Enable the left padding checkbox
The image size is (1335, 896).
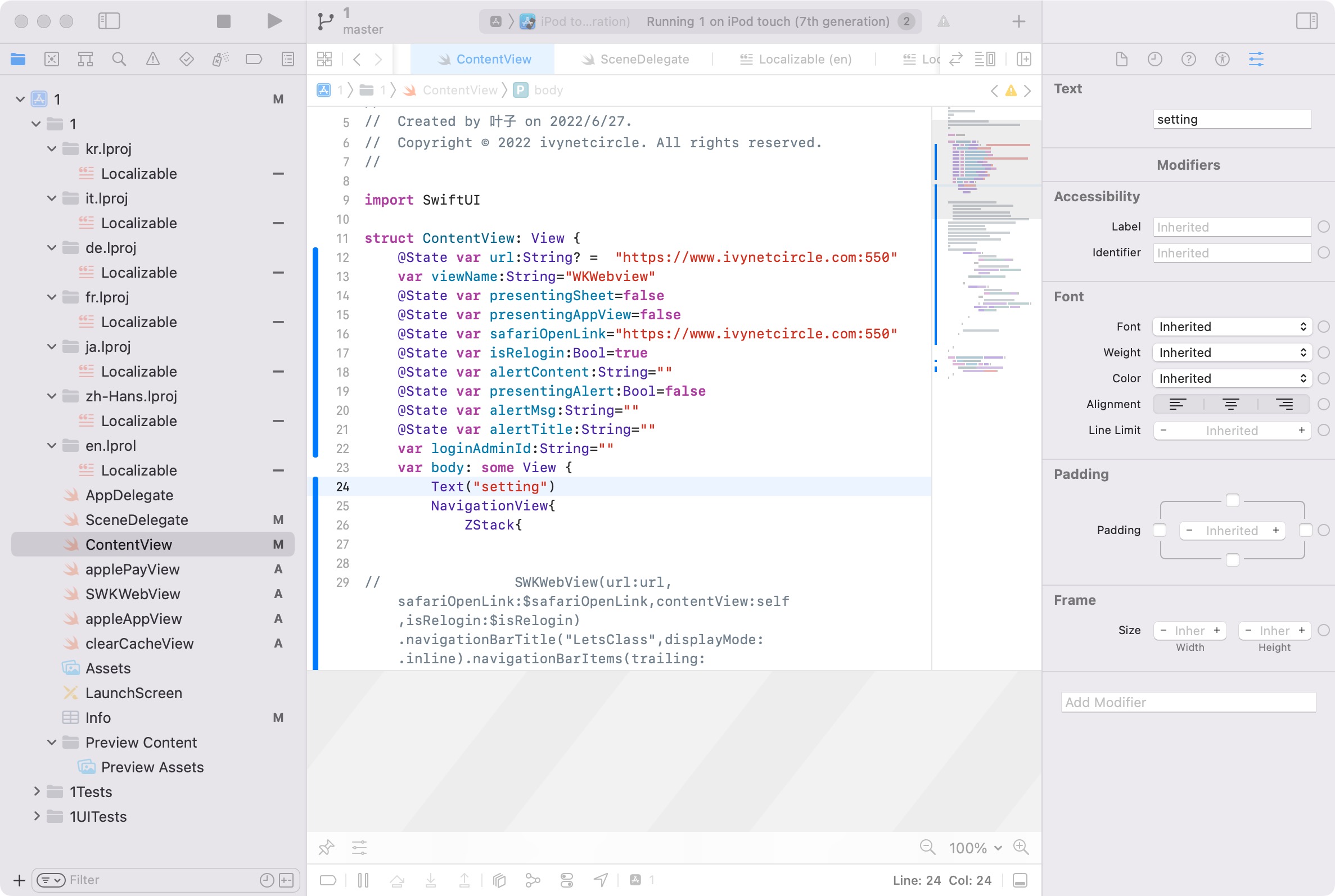(x=1159, y=530)
